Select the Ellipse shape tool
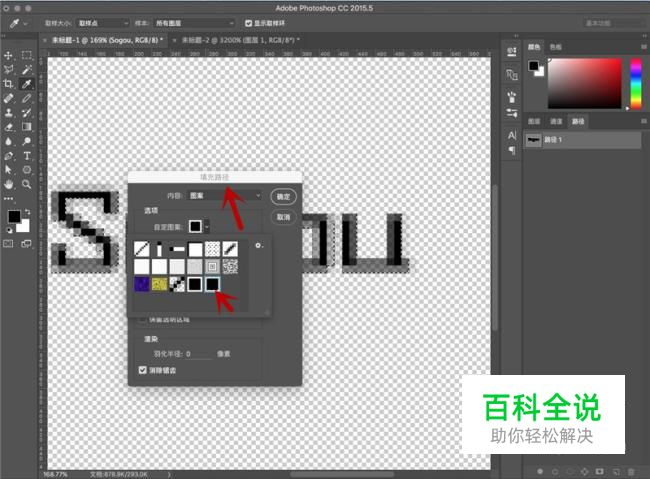The width and height of the screenshot is (650, 479). coord(27,170)
